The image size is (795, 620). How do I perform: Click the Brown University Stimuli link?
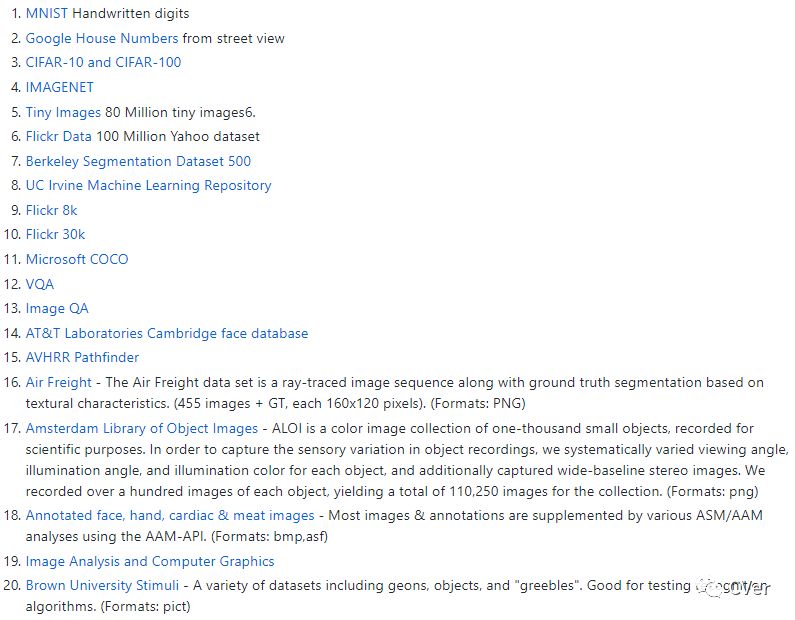(102, 585)
